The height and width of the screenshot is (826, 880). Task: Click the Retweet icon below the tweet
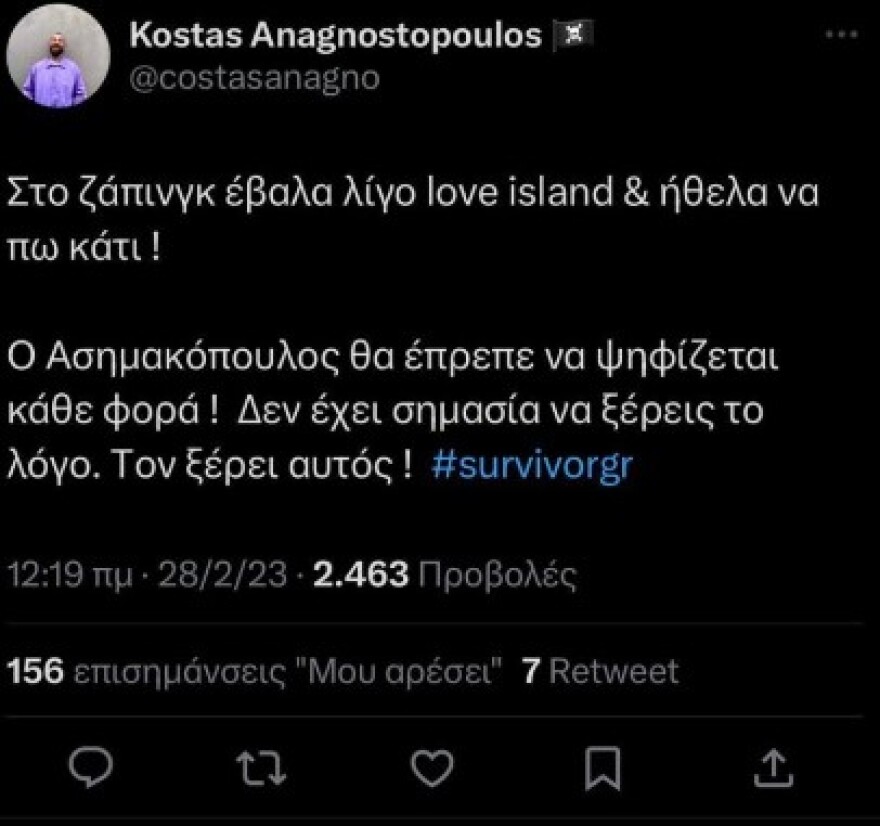(260, 766)
